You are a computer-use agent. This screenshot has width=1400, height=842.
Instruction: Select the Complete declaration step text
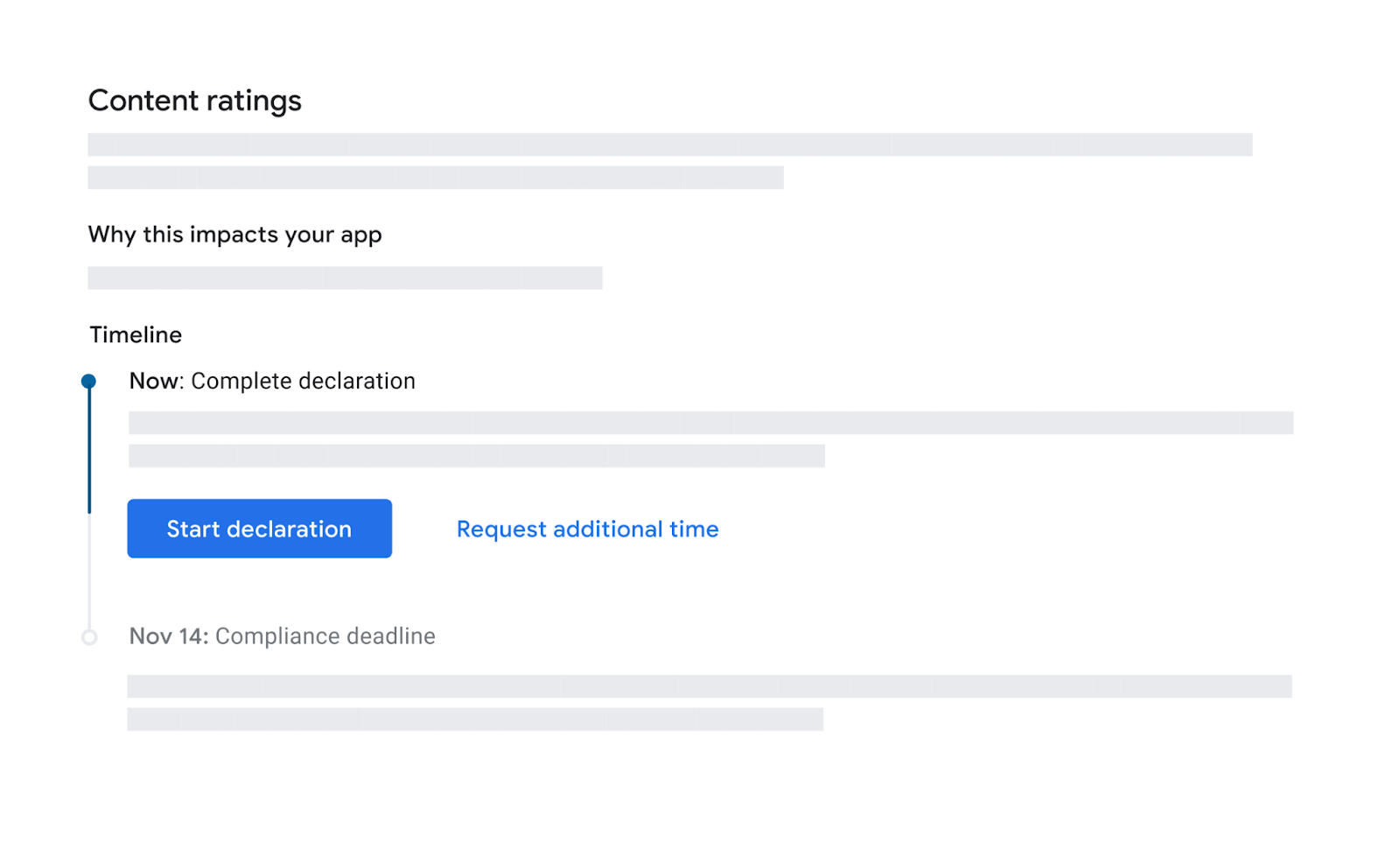point(303,381)
